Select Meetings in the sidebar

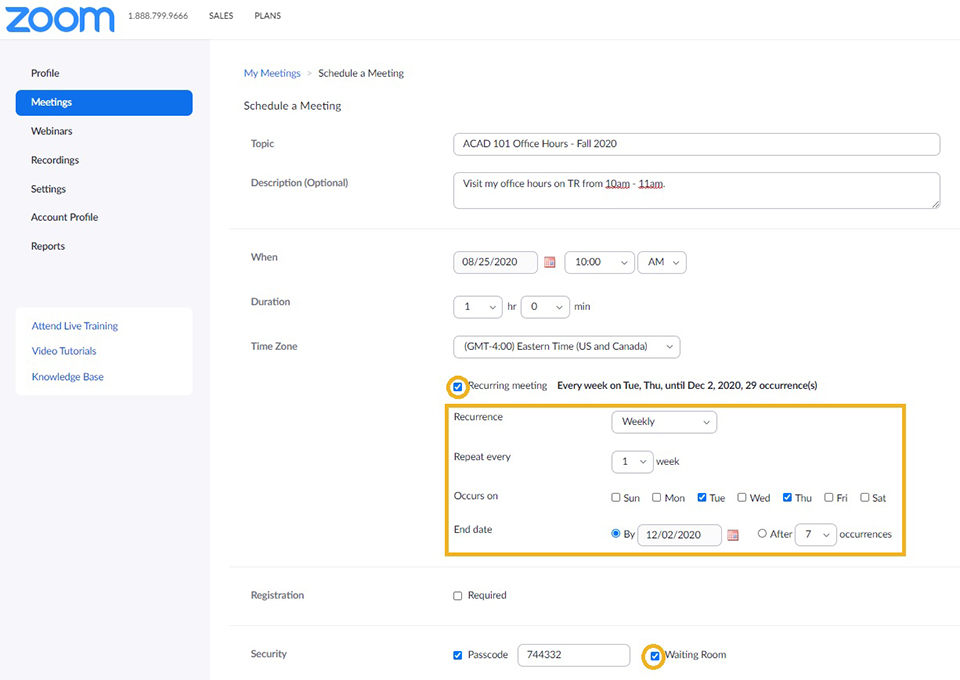click(x=104, y=103)
